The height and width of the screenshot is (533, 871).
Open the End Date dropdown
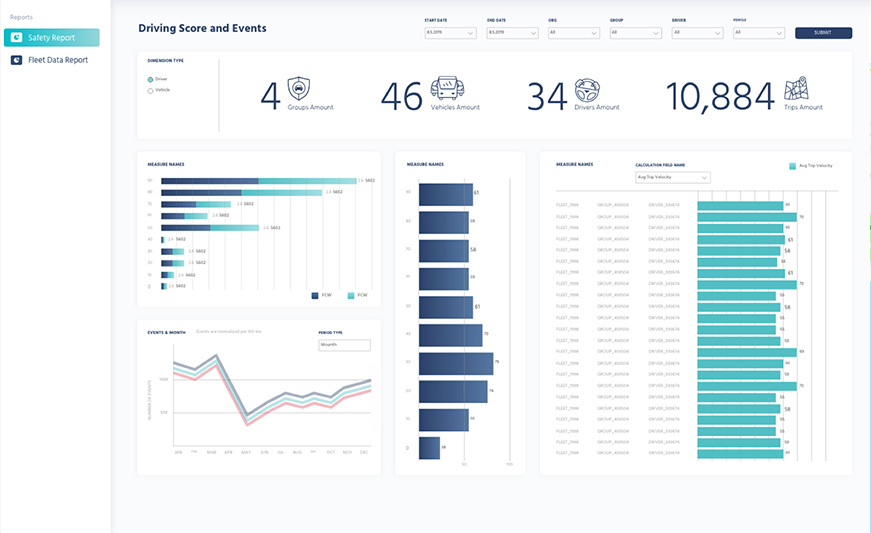click(x=513, y=33)
